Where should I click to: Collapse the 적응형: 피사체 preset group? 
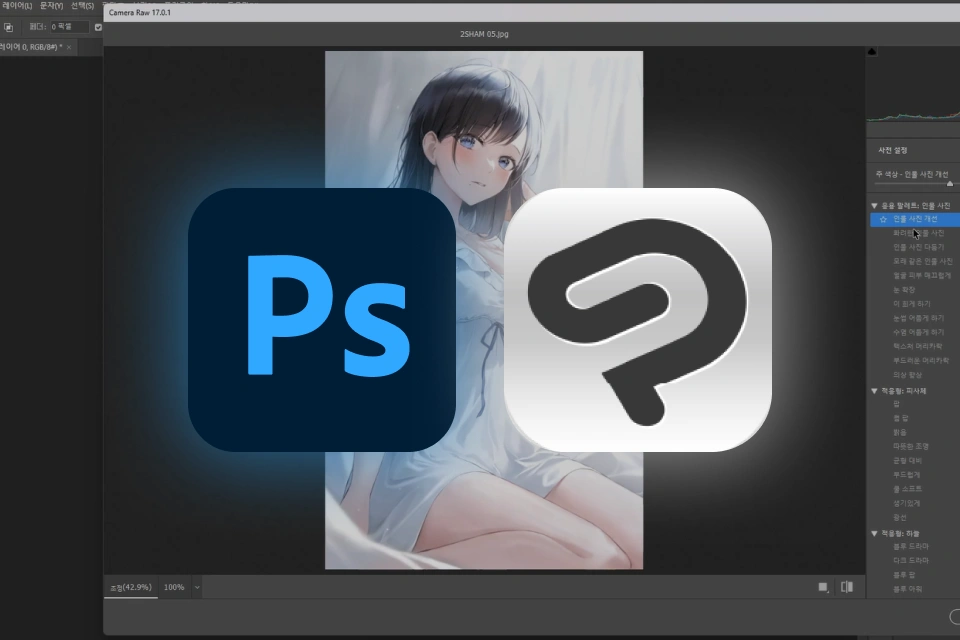tap(874, 391)
